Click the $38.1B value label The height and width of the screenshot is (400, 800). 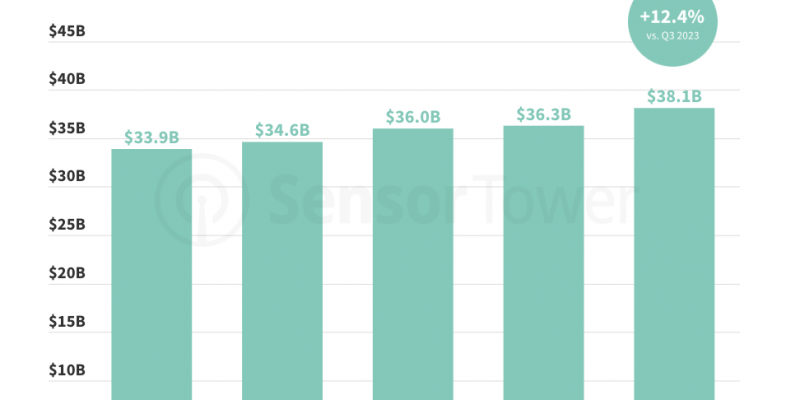[x=674, y=96]
